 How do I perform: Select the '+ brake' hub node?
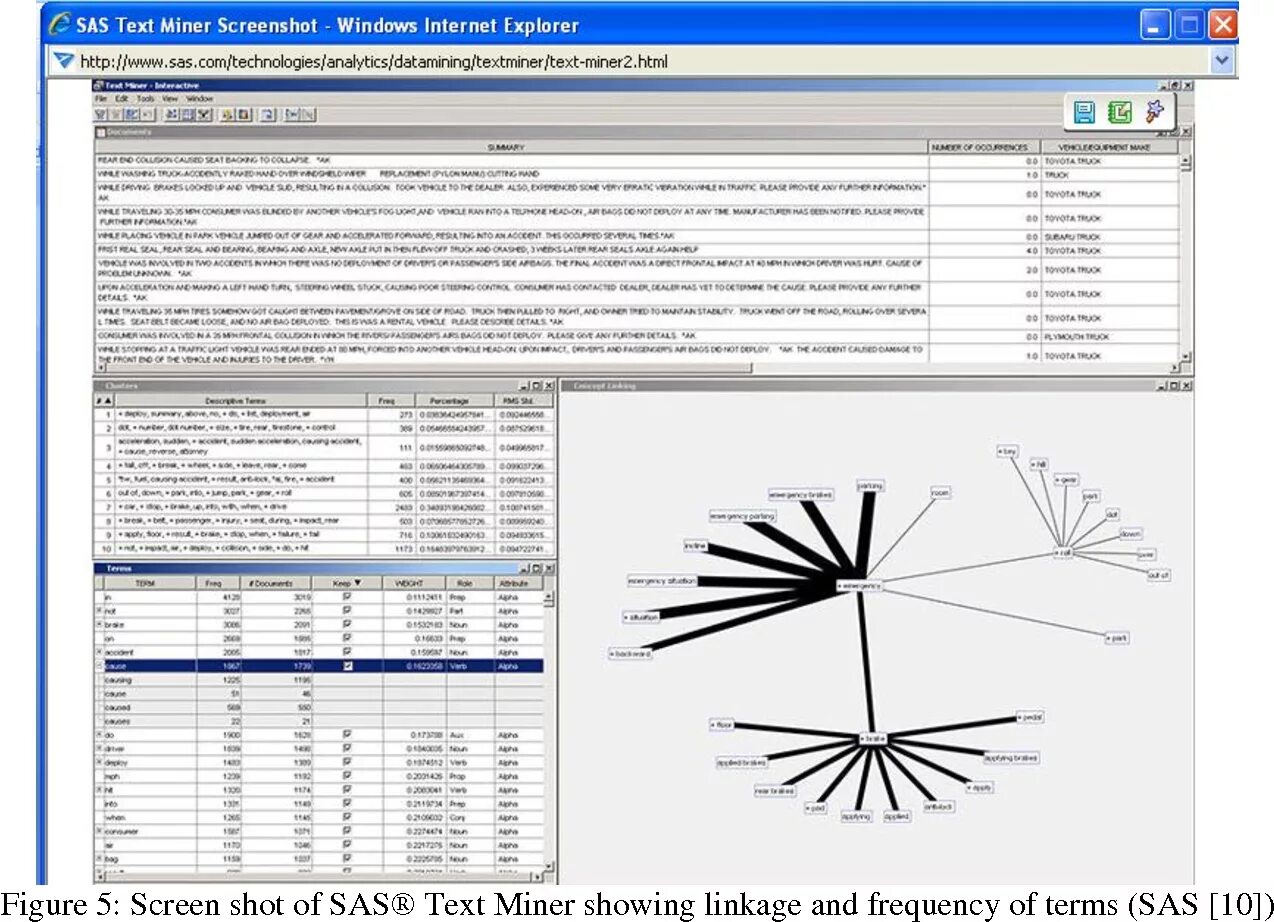click(873, 739)
